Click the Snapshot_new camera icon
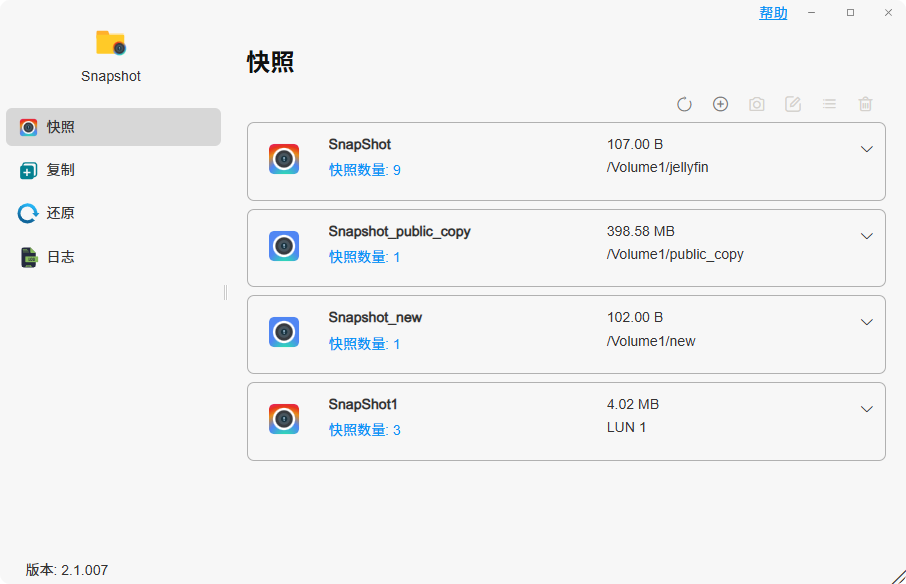906x584 pixels. click(x=284, y=331)
